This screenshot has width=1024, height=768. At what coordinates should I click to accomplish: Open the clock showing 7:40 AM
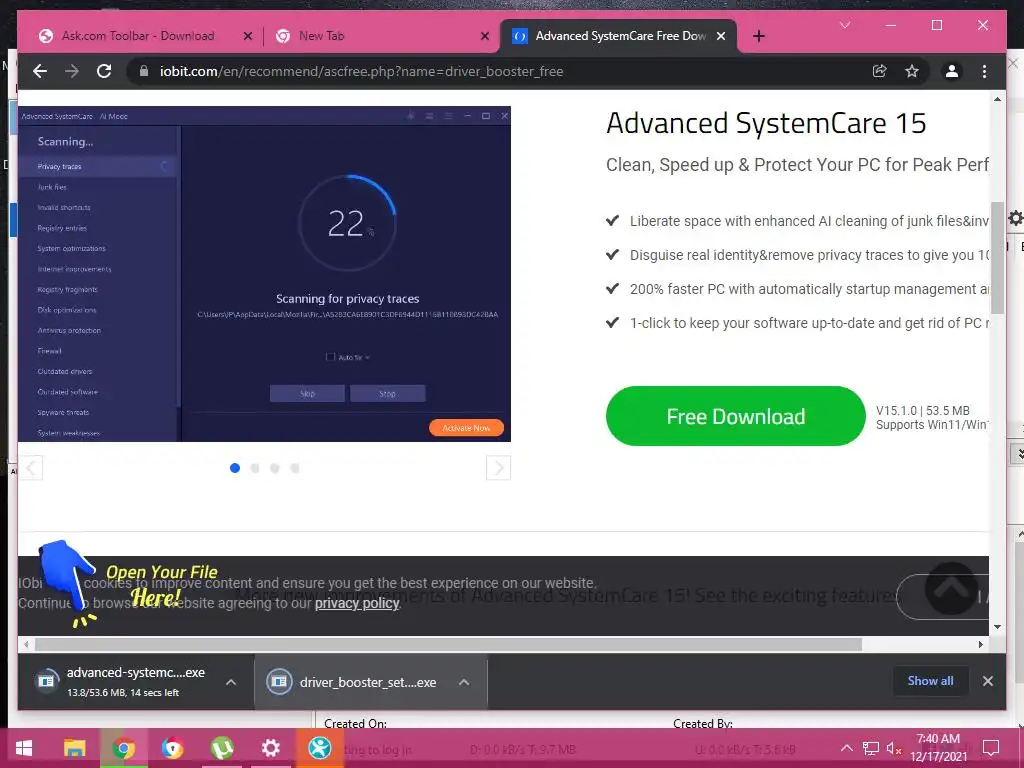pyautogui.click(x=938, y=748)
